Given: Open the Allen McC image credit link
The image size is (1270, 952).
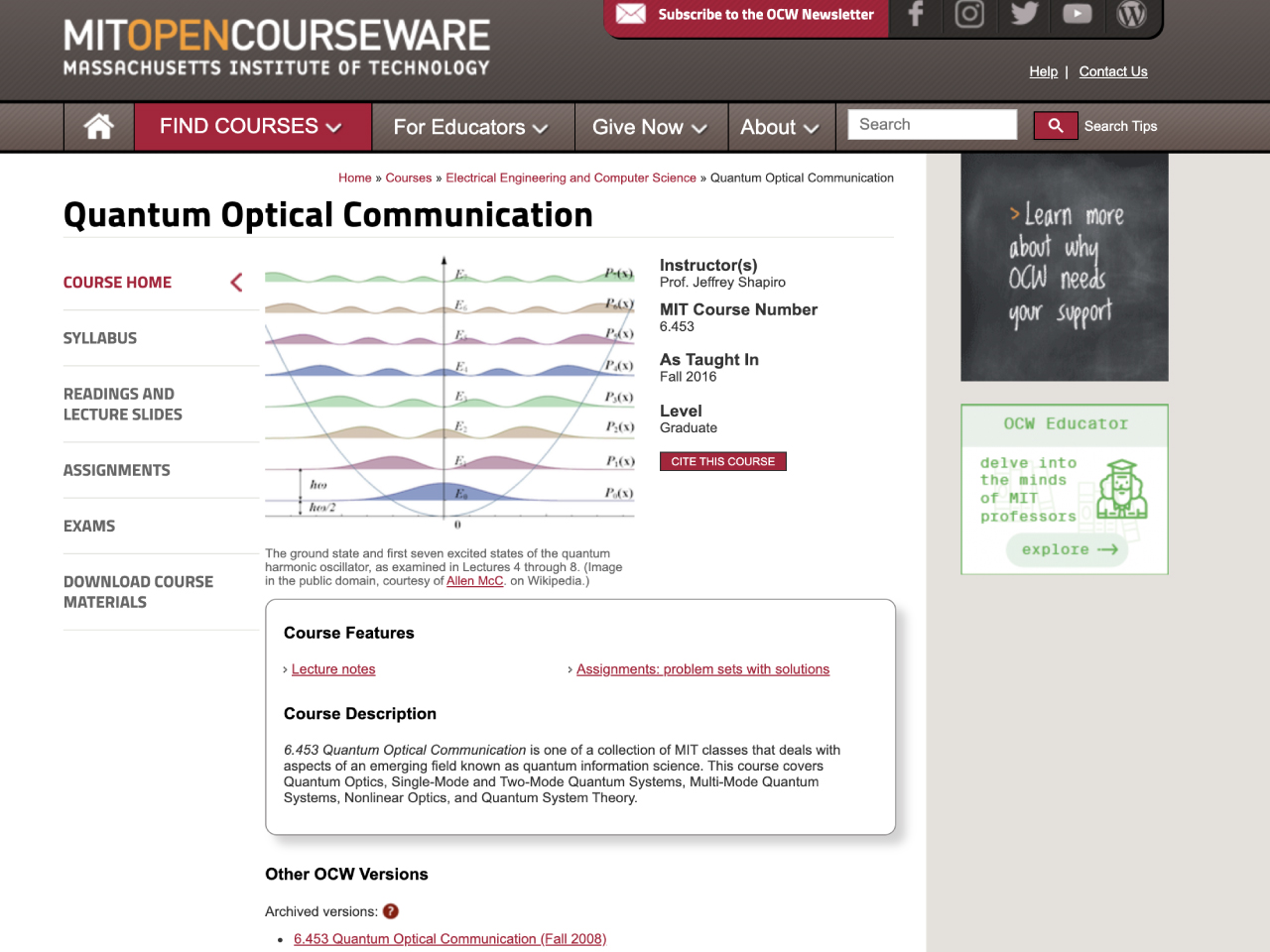Looking at the screenshot, I should point(475,581).
